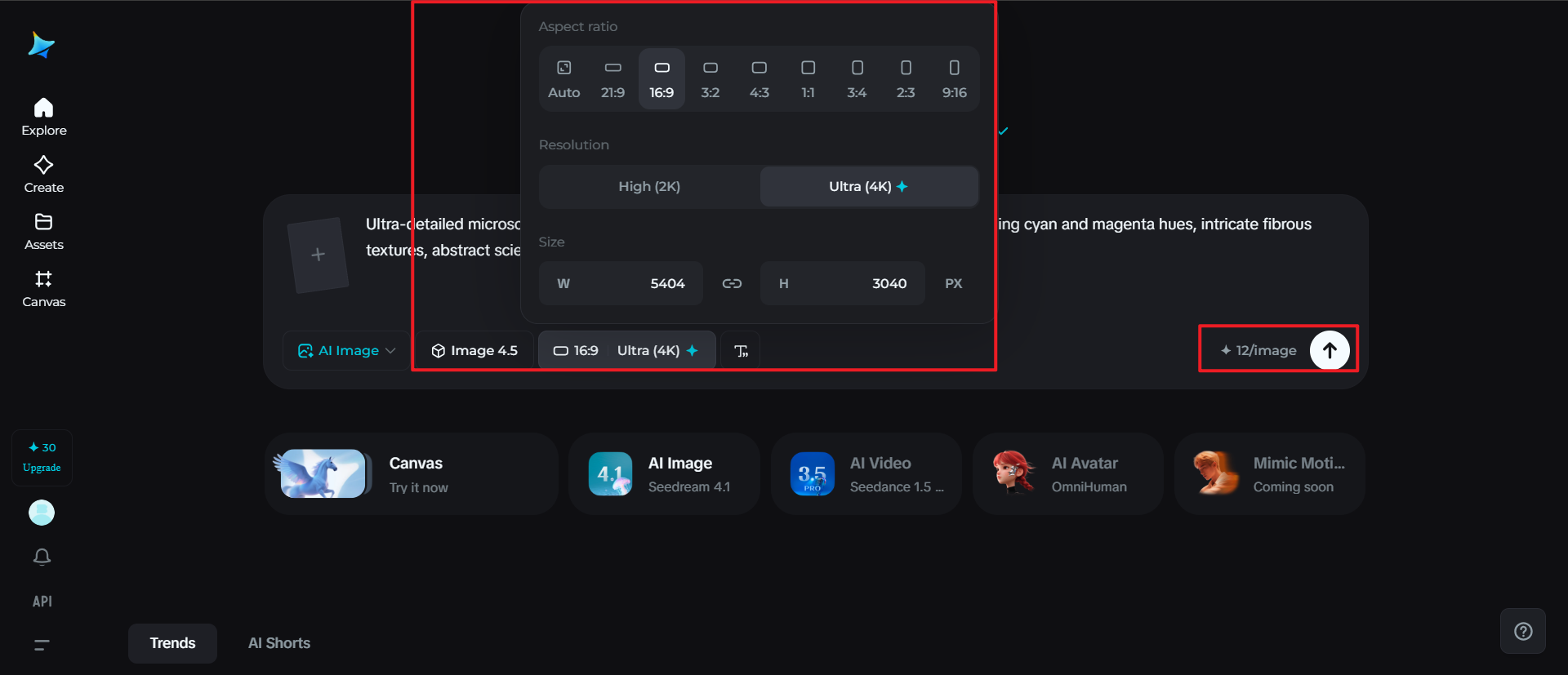
Task: Click the Dreamina logo icon
Action: [41, 45]
